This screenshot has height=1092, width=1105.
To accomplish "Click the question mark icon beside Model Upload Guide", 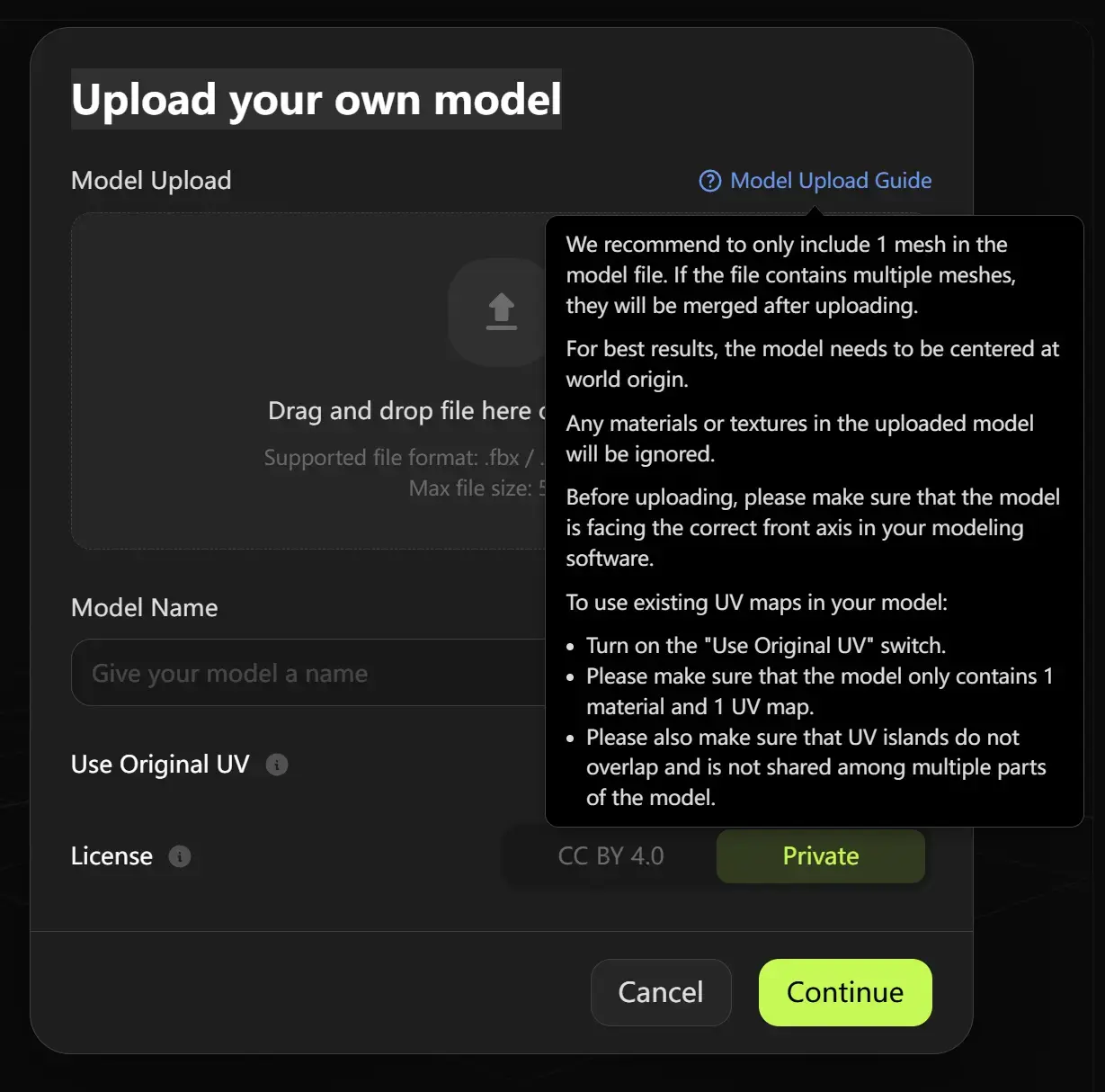I will tap(709, 181).
